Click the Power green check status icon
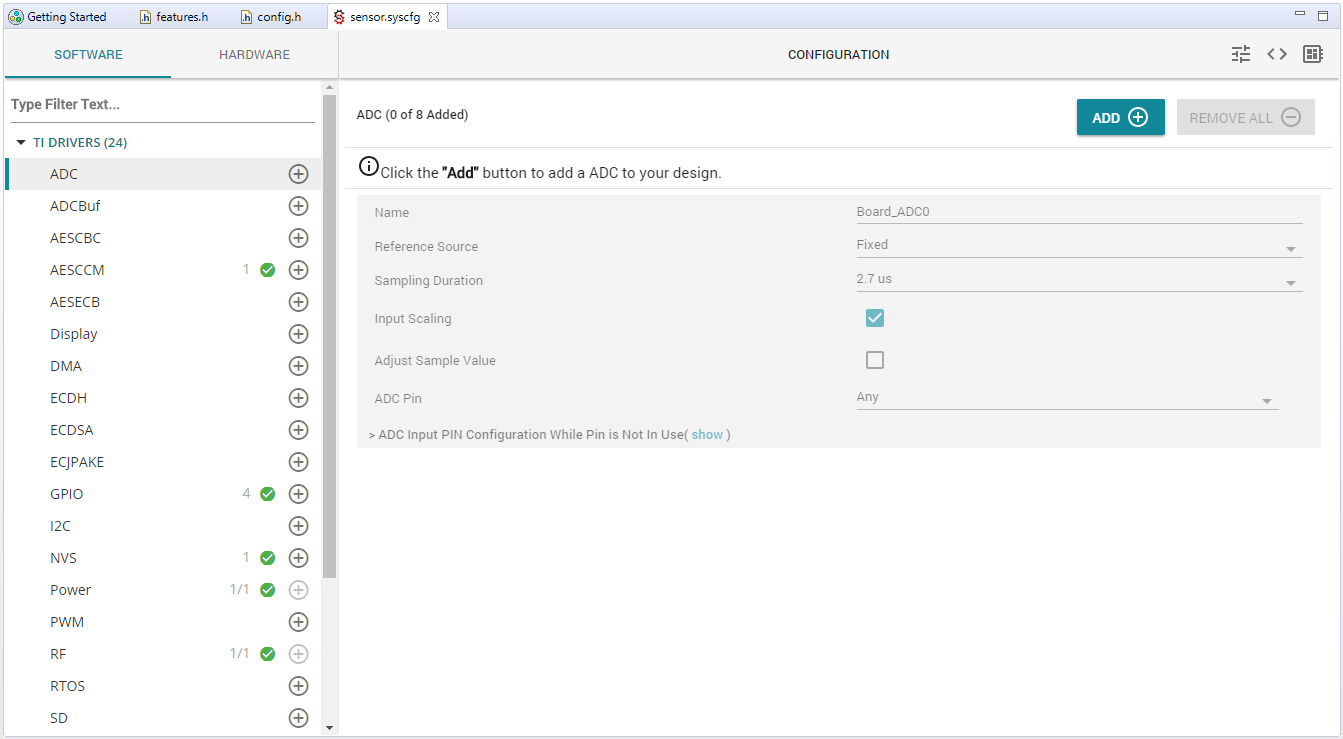 point(267,590)
